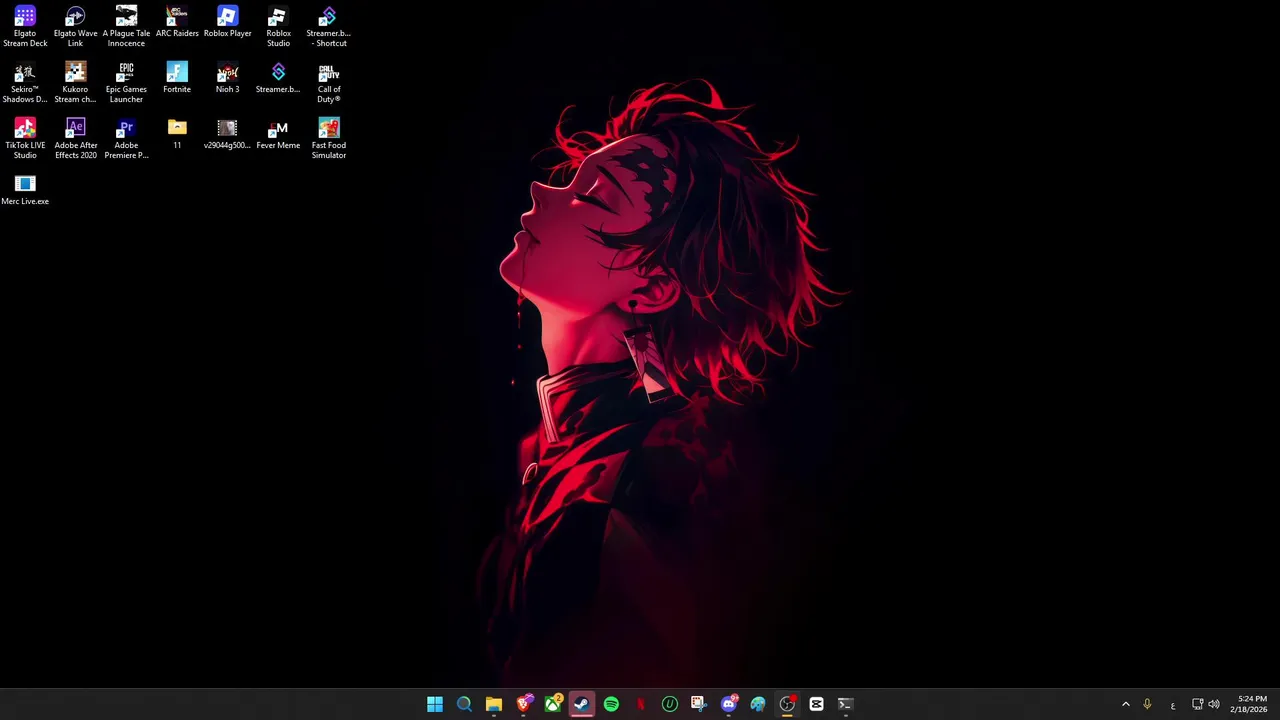Viewport: 1280px width, 720px height.
Task: Select the Sekiro Shadows Die desktop icon
Action: pos(25,83)
